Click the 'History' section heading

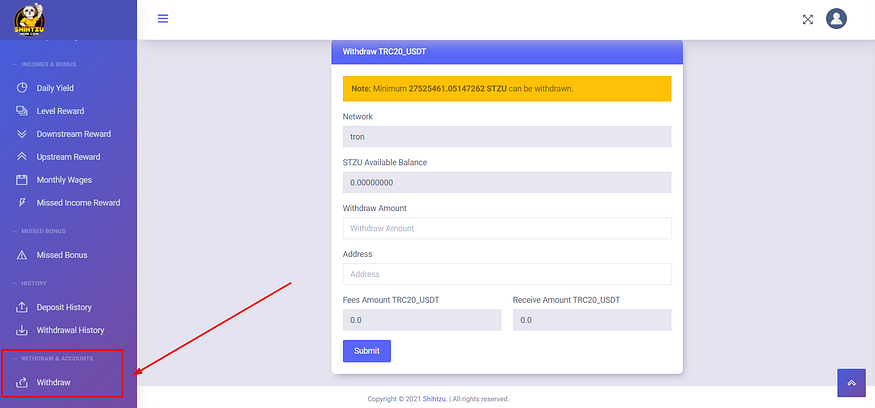(33, 284)
